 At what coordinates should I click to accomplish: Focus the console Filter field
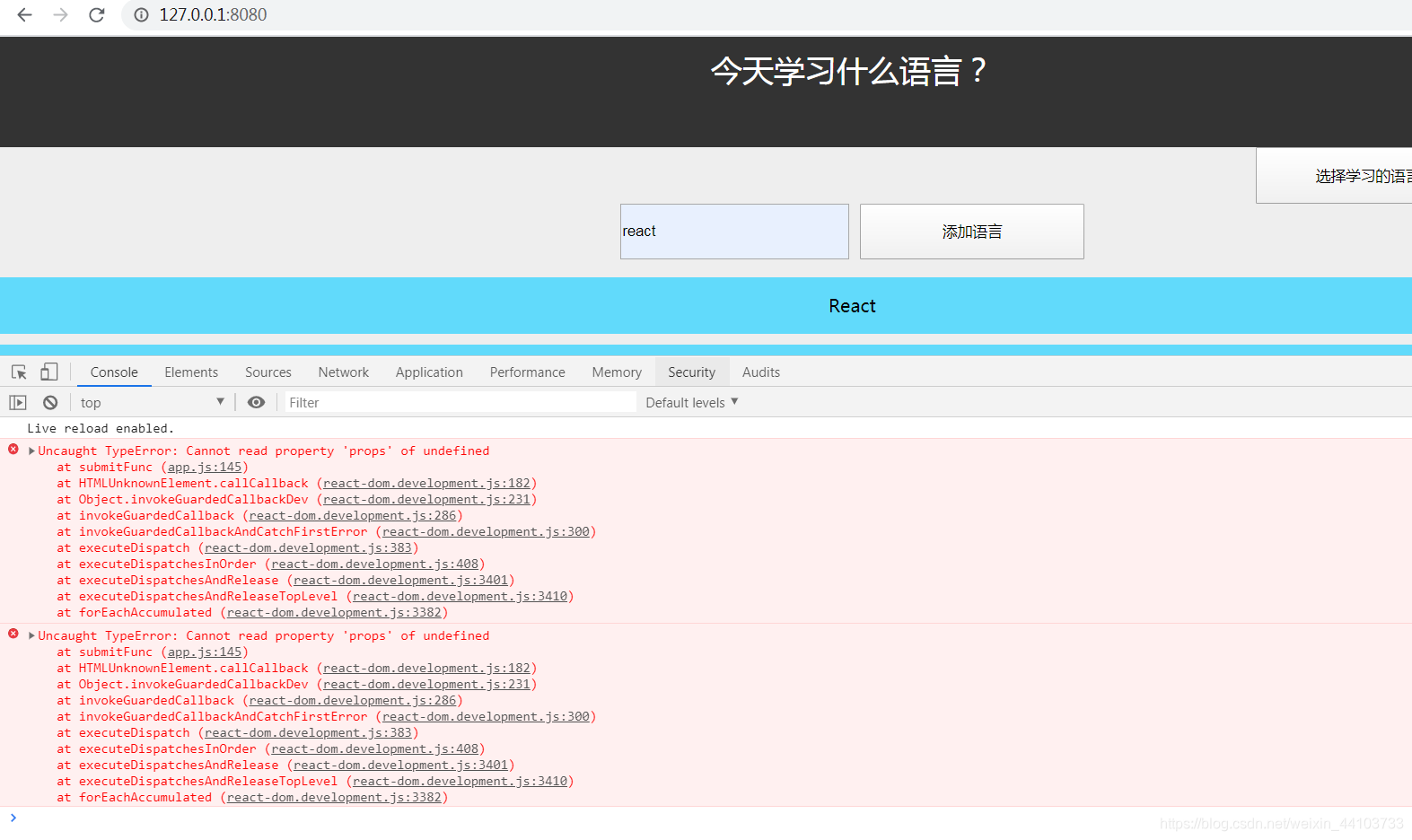tap(460, 402)
